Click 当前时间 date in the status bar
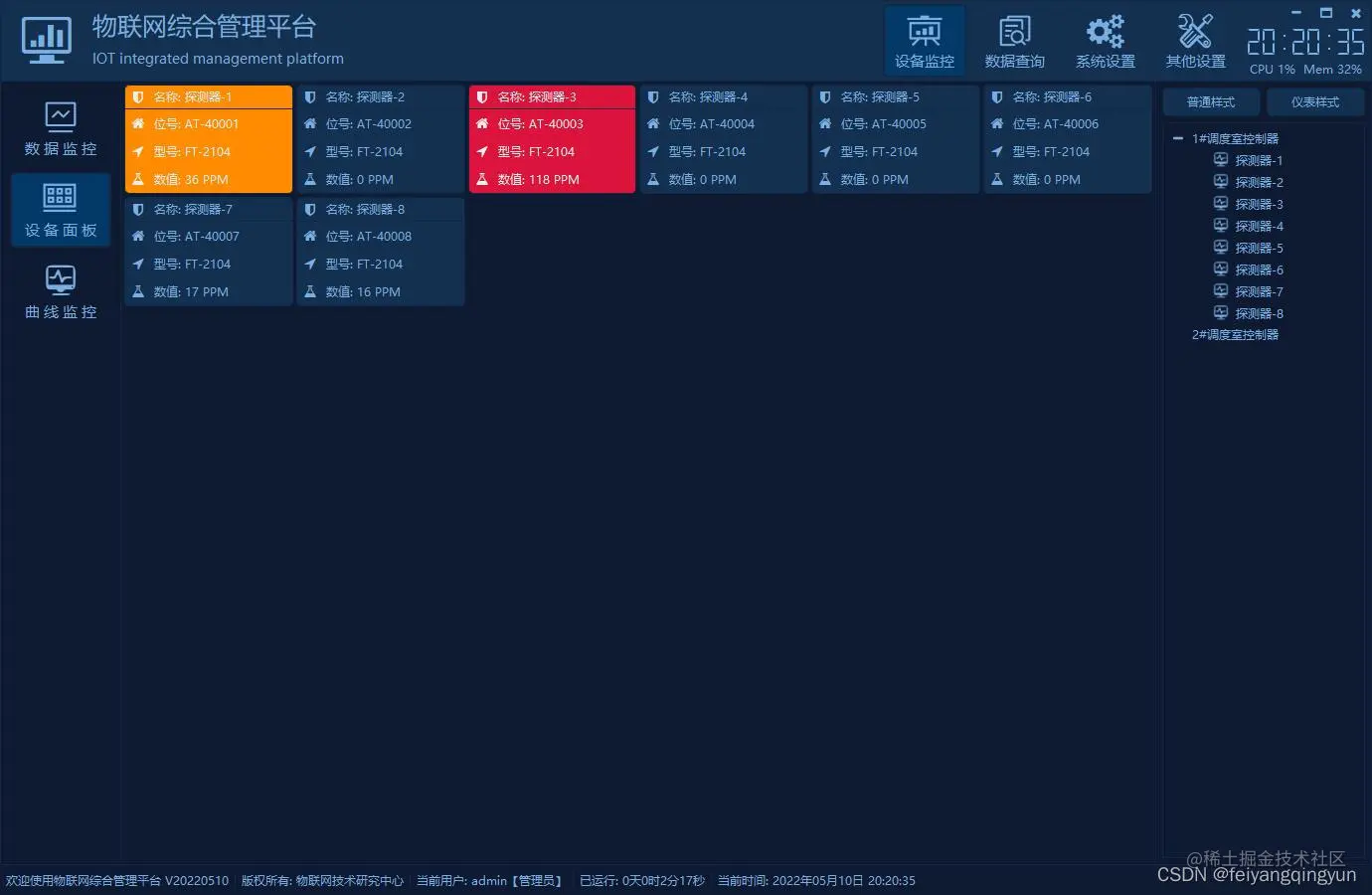Image resolution: width=1372 pixels, height=895 pixels. pyautogui.click(x=816, y=881)
